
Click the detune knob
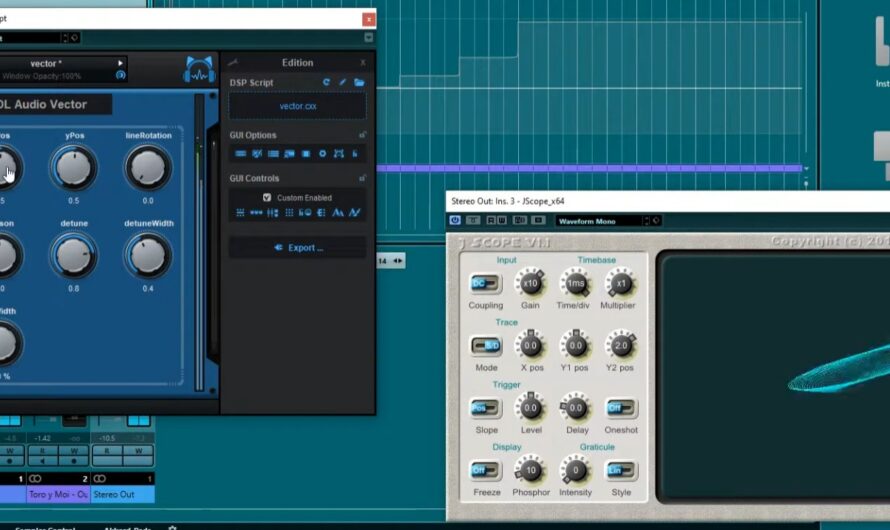point(74,255)
